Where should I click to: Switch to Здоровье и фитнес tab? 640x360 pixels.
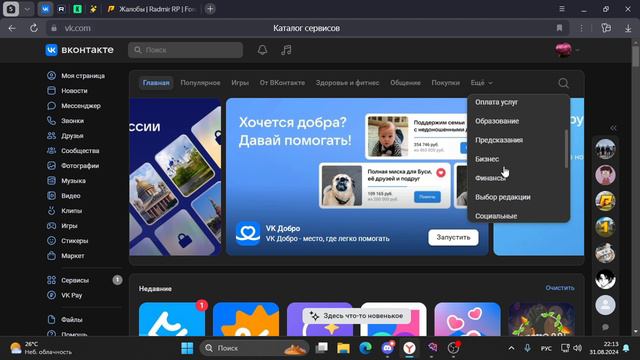tap(347, 83)
